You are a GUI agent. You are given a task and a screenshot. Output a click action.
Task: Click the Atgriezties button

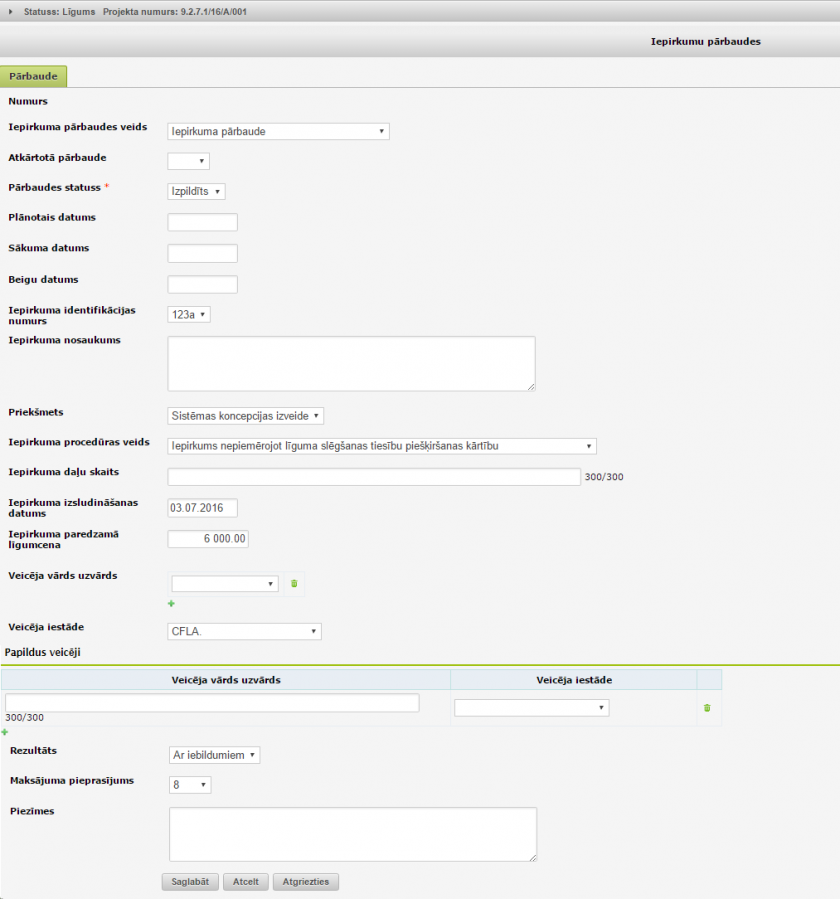click(306, 882)
